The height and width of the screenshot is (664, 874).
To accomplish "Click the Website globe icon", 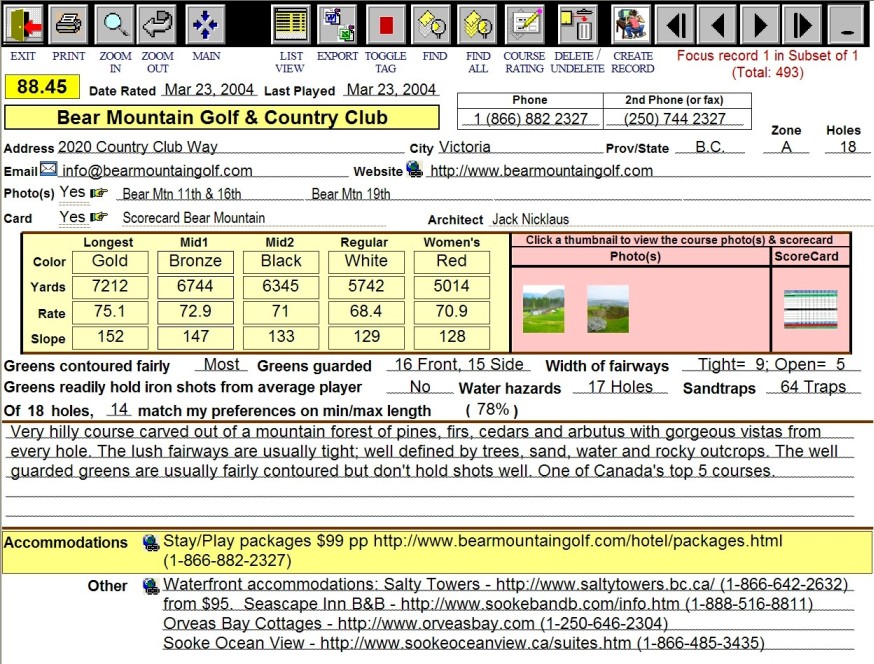I will pyautogui.click(x=414, y=168).
